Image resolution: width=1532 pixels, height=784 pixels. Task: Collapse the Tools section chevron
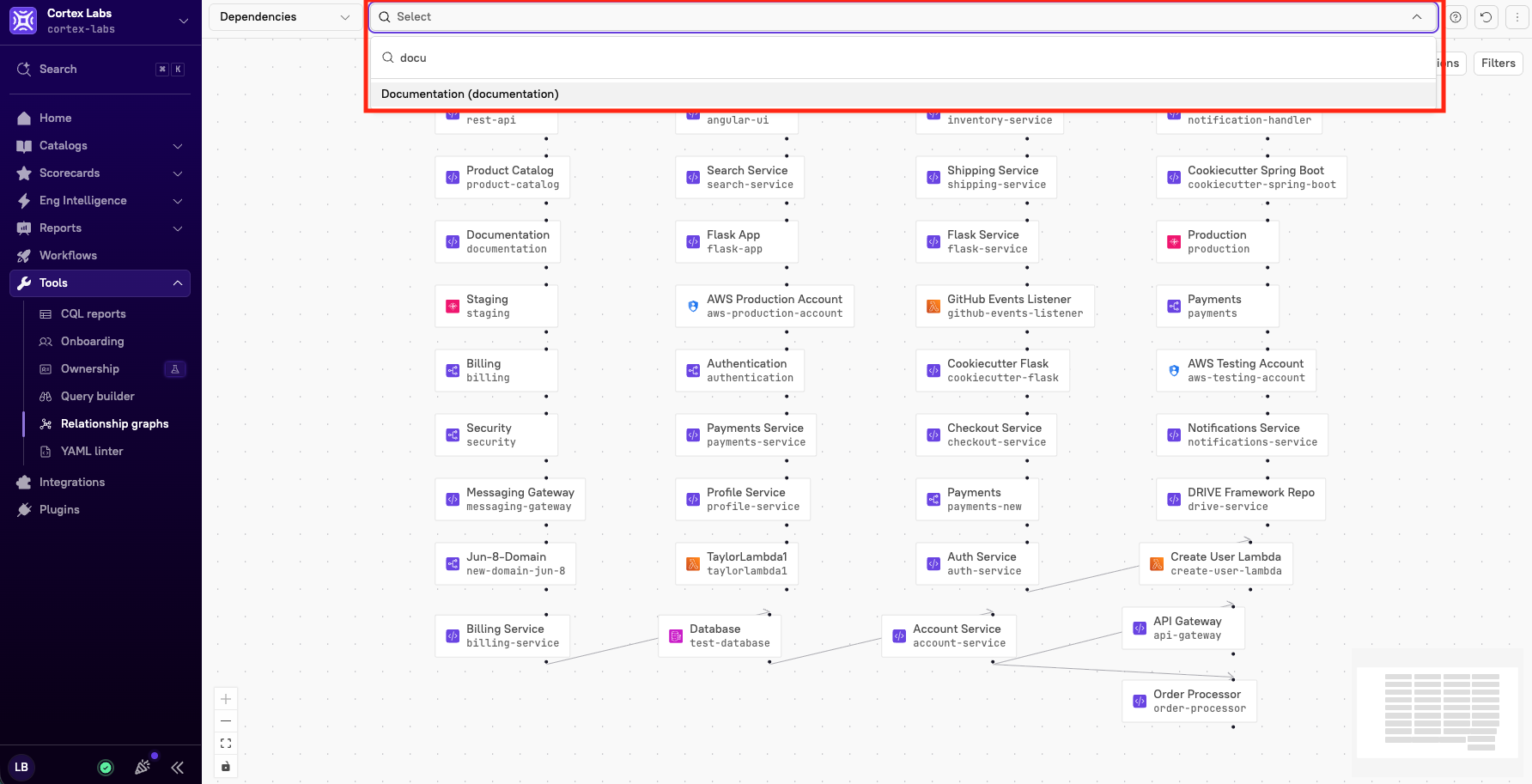pos(178,283)
